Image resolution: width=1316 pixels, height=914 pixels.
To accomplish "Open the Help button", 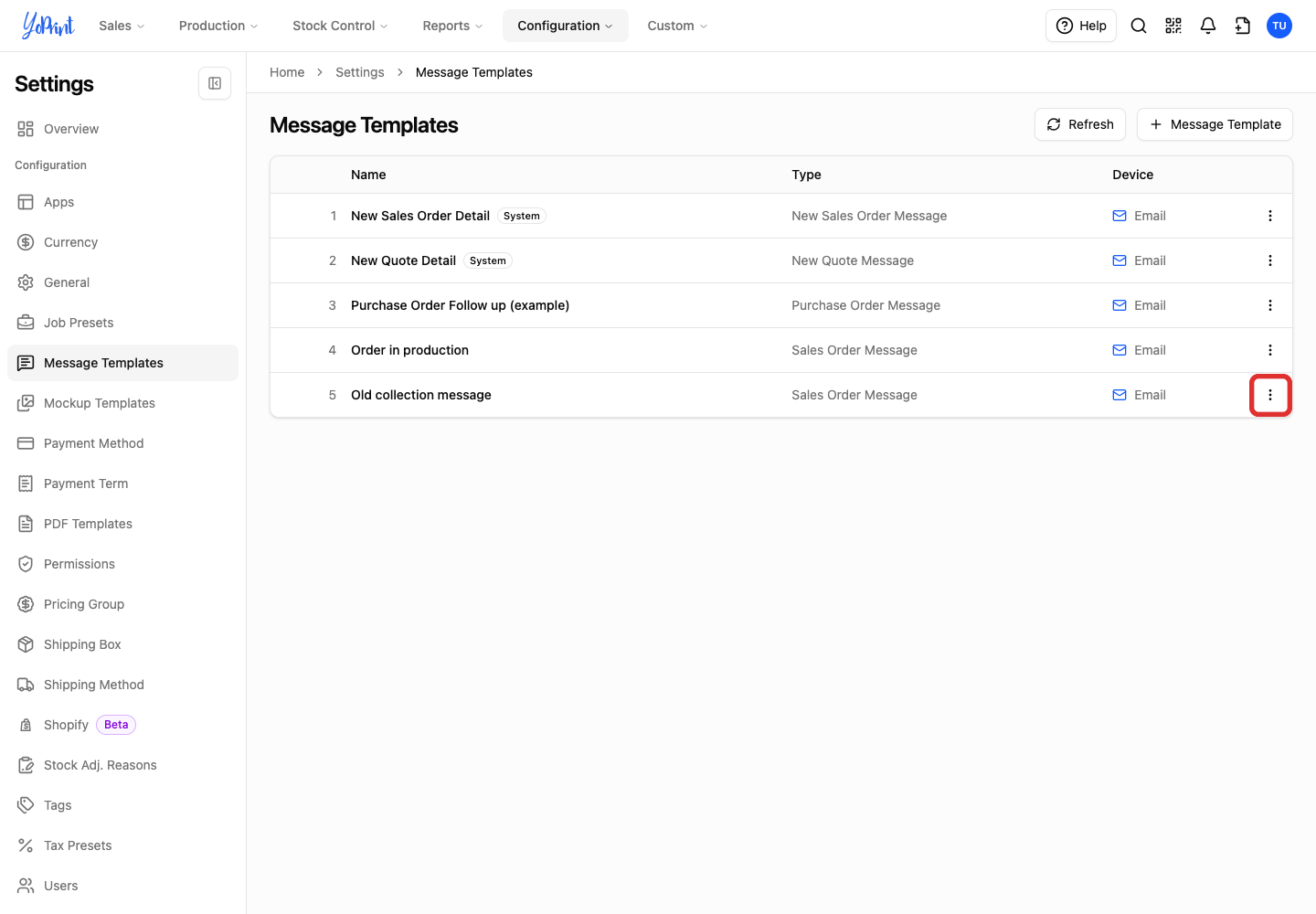I will [x=1081, y=26].
